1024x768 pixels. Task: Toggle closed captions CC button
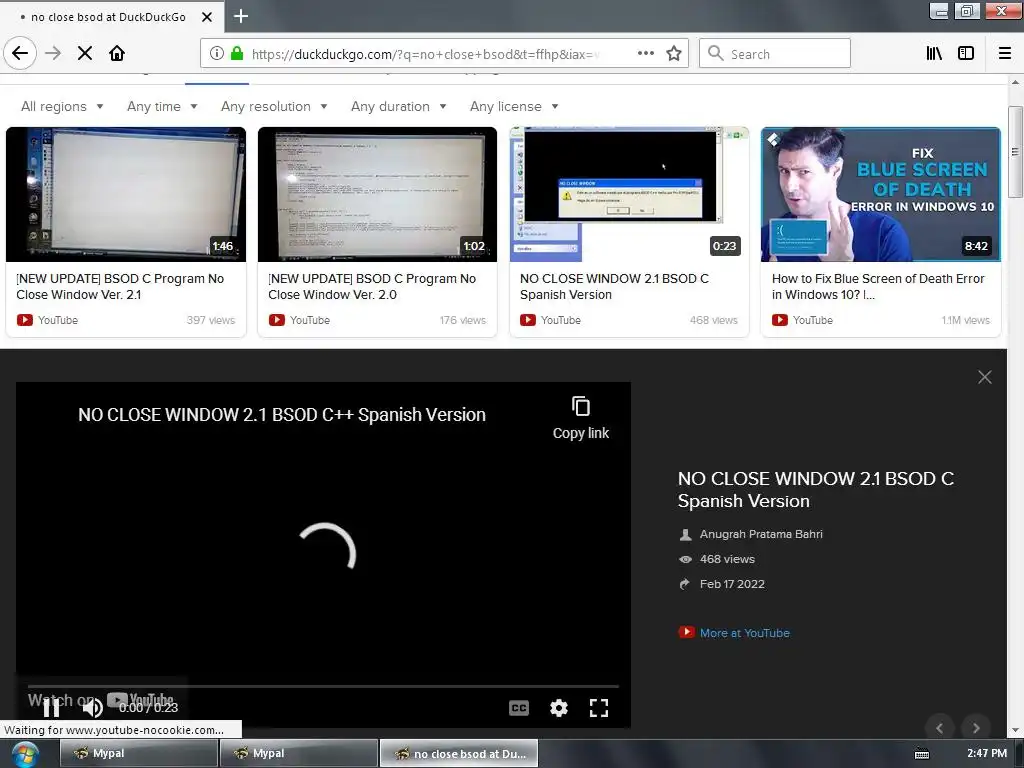point(519,708)
